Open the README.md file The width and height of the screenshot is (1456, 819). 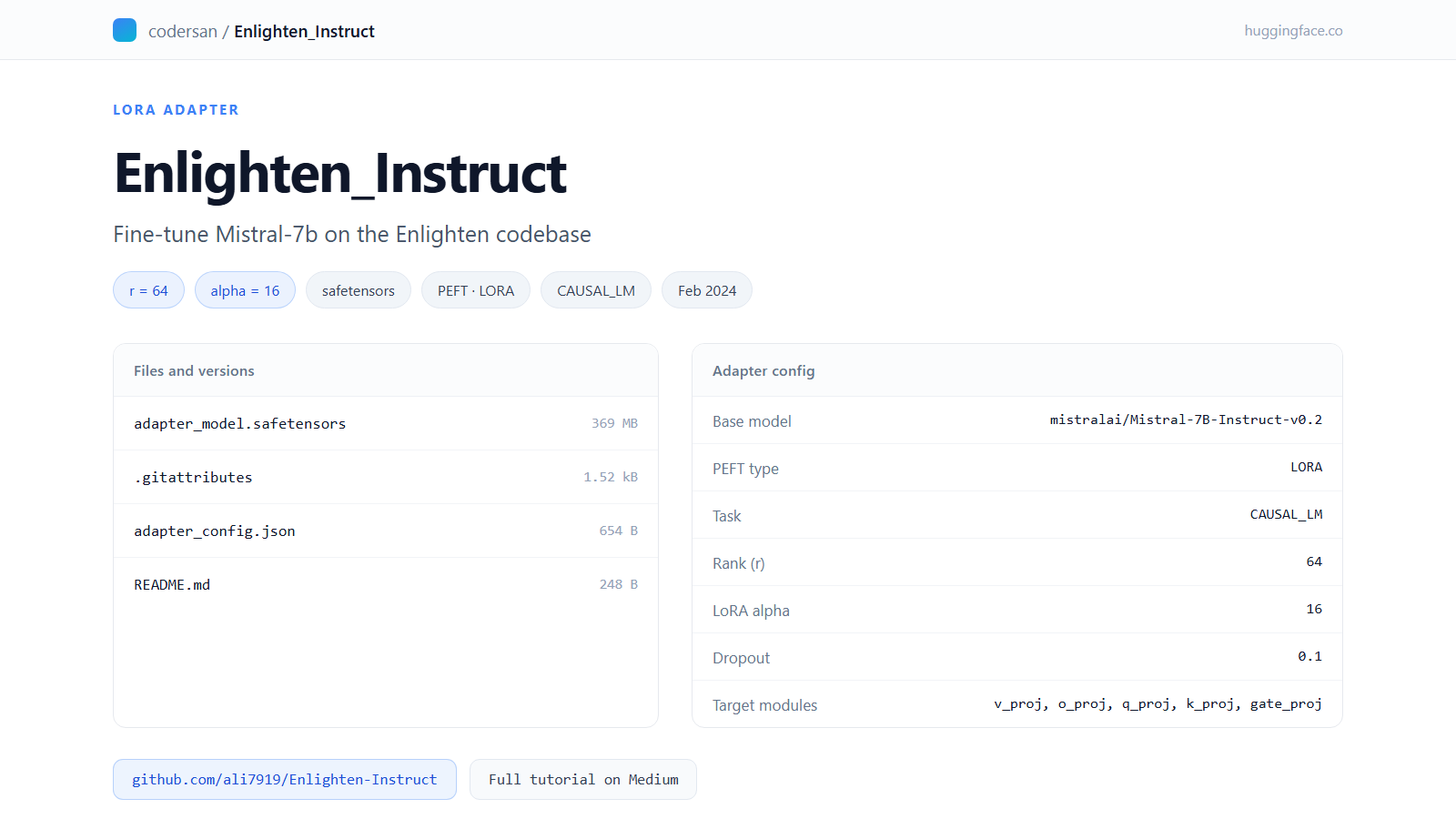pyautogui.click(x=172, y=585)
